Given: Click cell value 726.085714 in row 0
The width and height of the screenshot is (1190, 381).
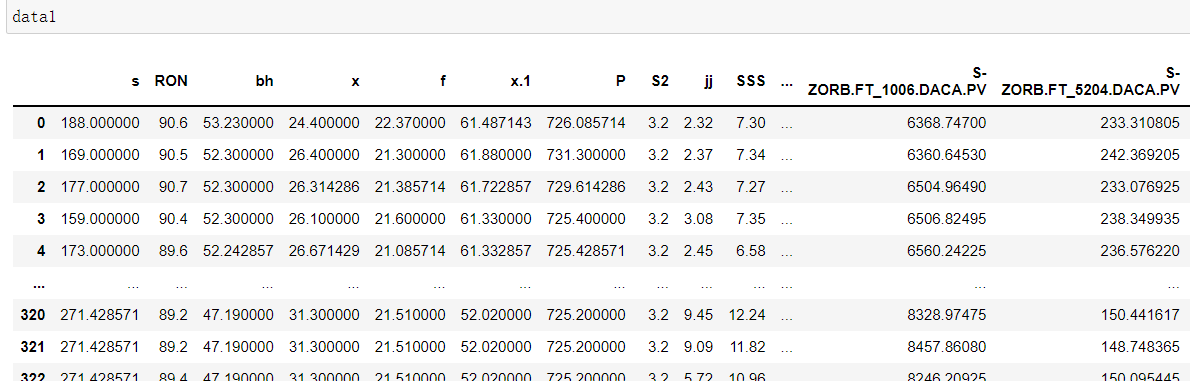Looking at the screenshot, I should point(586,123).
